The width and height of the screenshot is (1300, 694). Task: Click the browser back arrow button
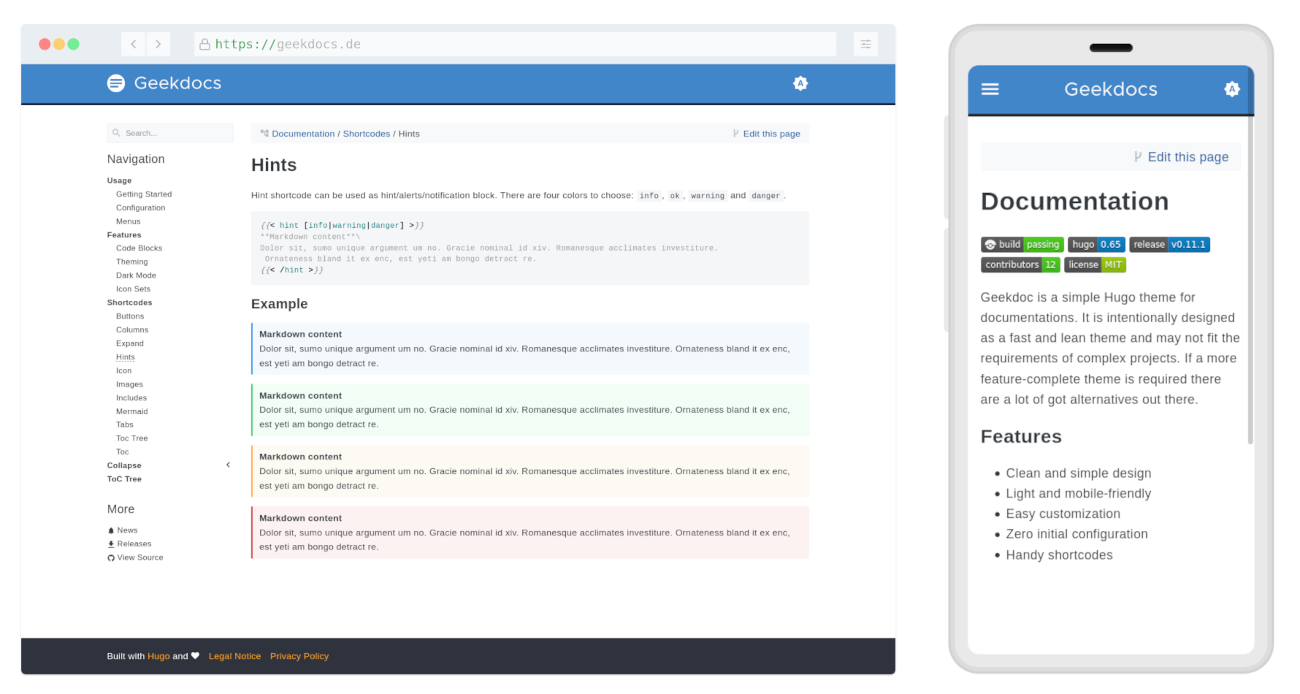click(x=134, y=44)
